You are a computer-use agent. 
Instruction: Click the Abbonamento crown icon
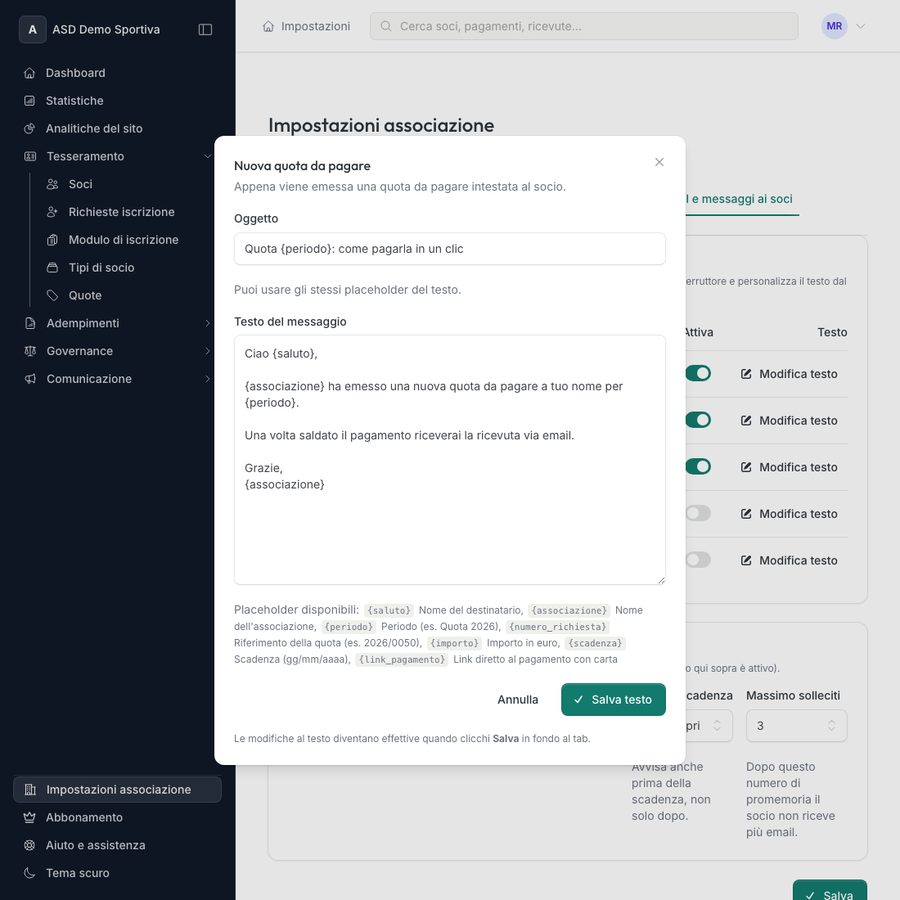[29, 817]
